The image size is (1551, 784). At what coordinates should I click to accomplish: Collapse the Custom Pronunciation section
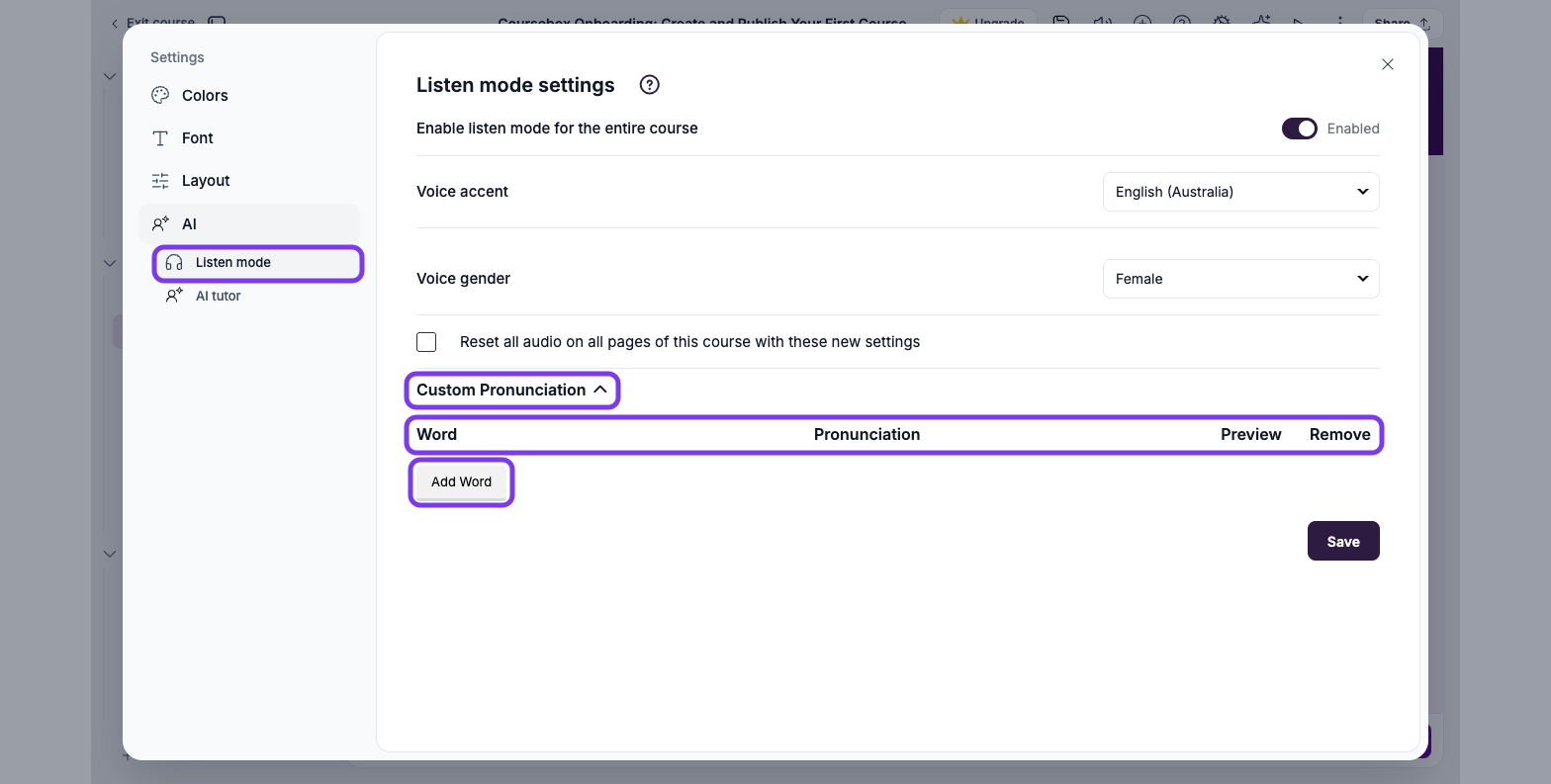pyautogui.click(x=512, y=390)
